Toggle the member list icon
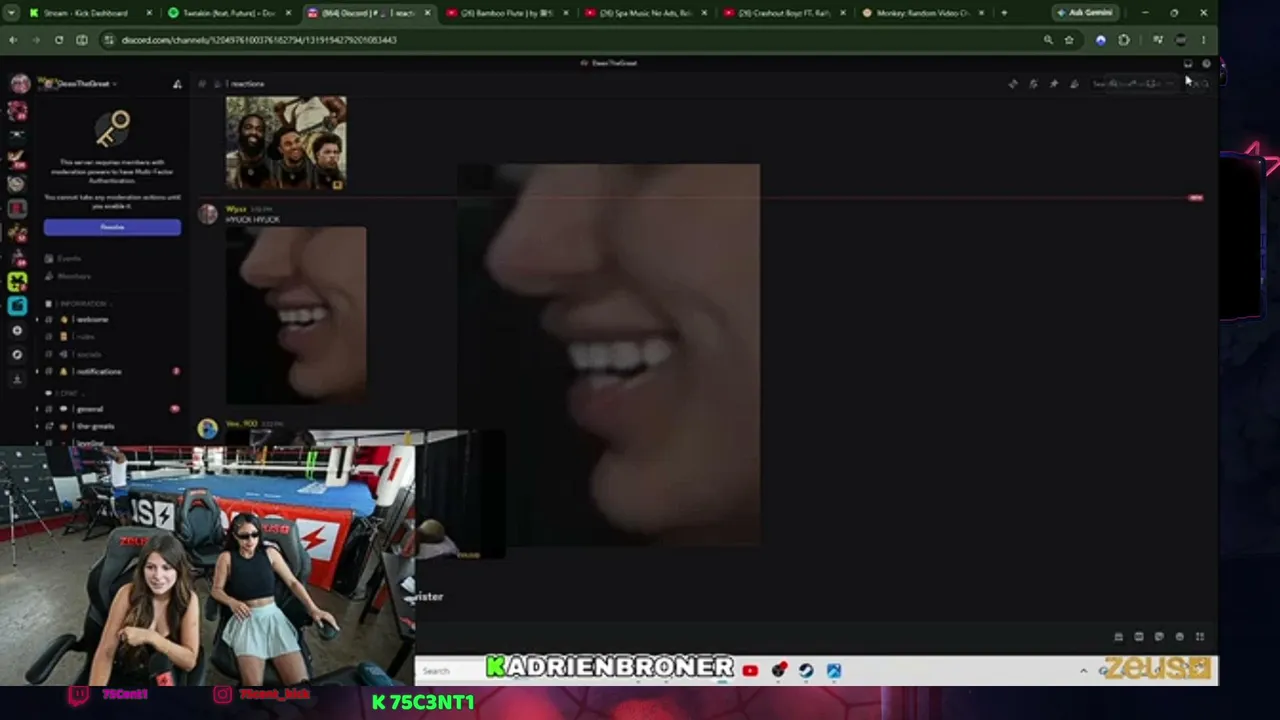The image size is (1280, 720). click(1074, 84)
